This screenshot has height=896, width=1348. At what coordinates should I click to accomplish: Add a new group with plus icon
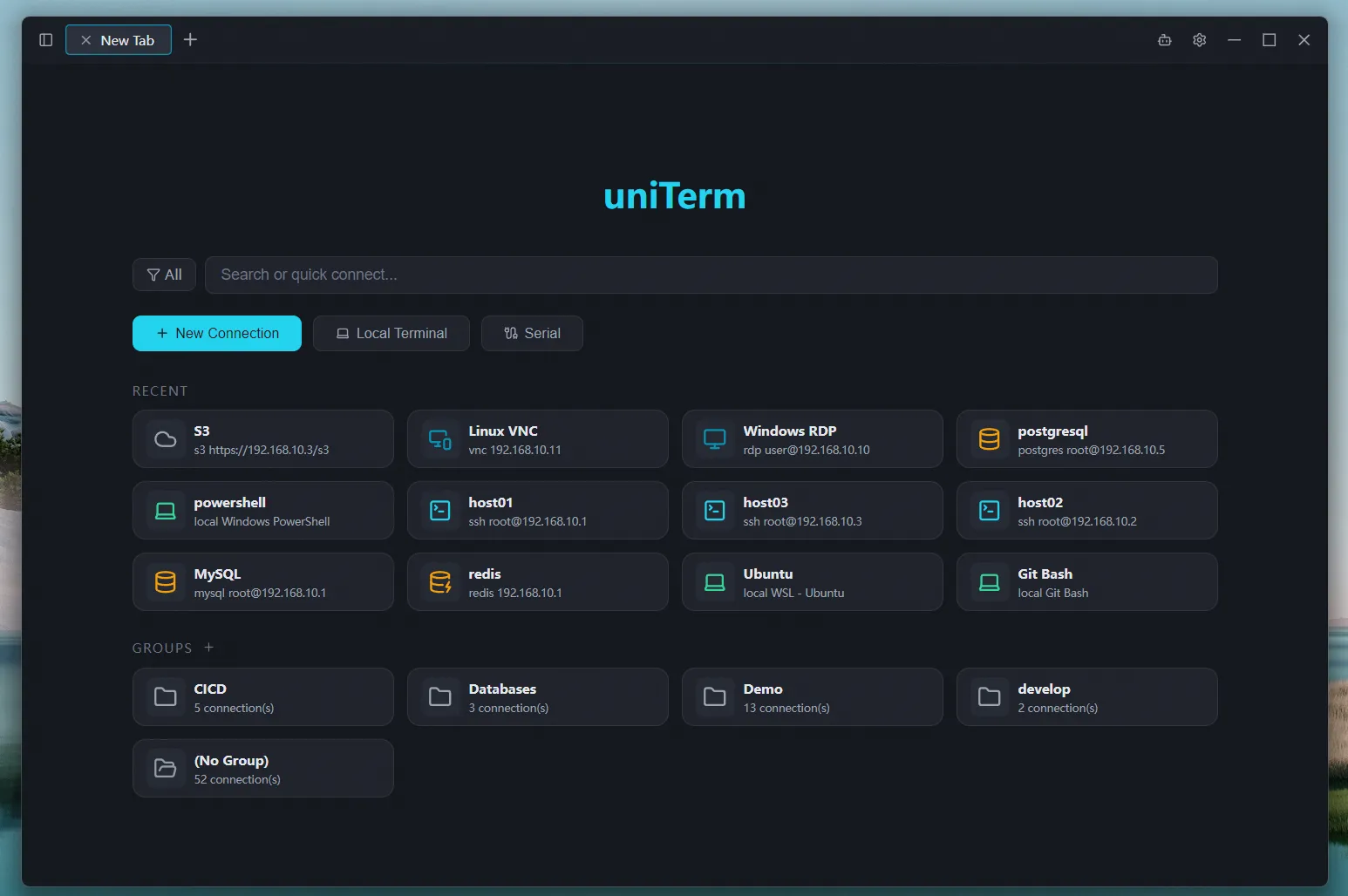pyautogui.click(x=208, y=648)
